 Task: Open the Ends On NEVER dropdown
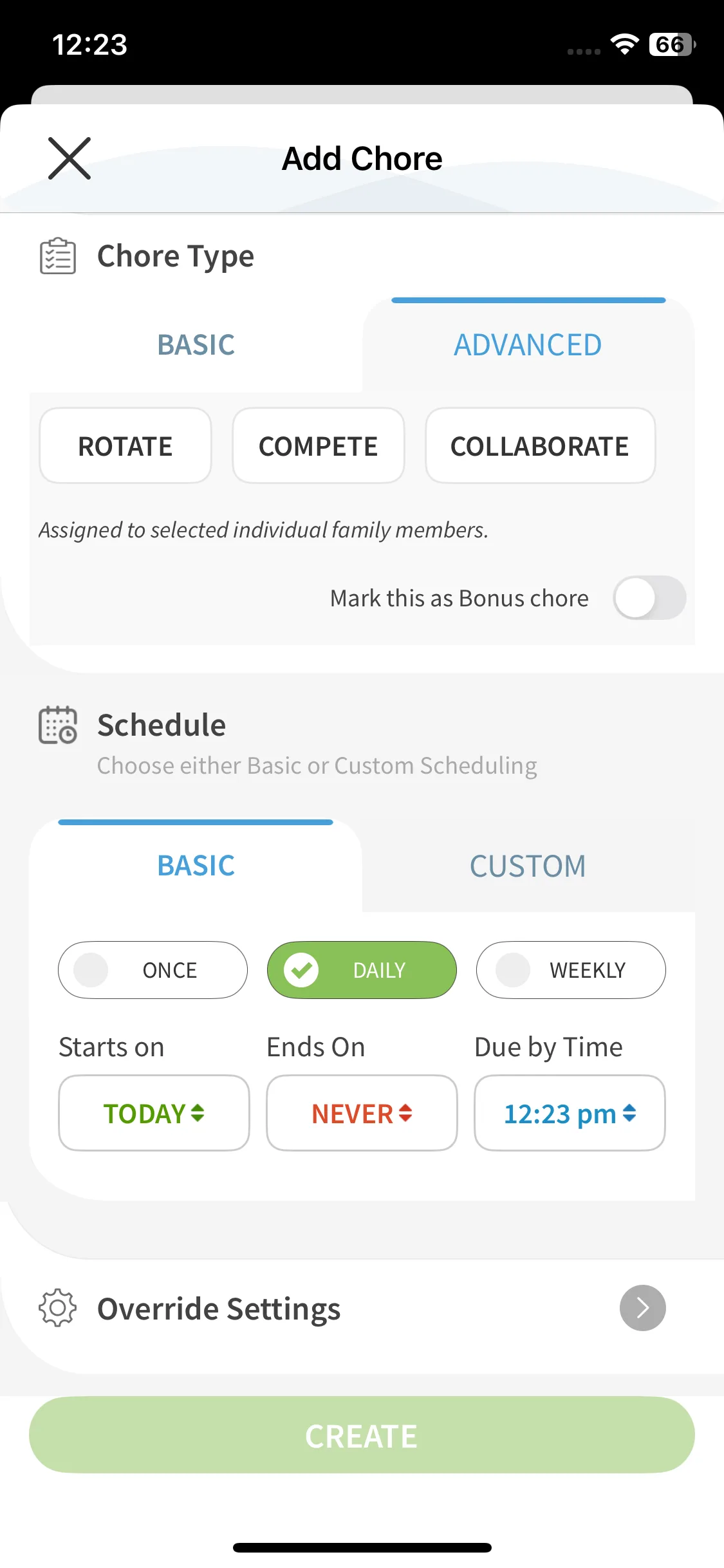coord(362,1113)
